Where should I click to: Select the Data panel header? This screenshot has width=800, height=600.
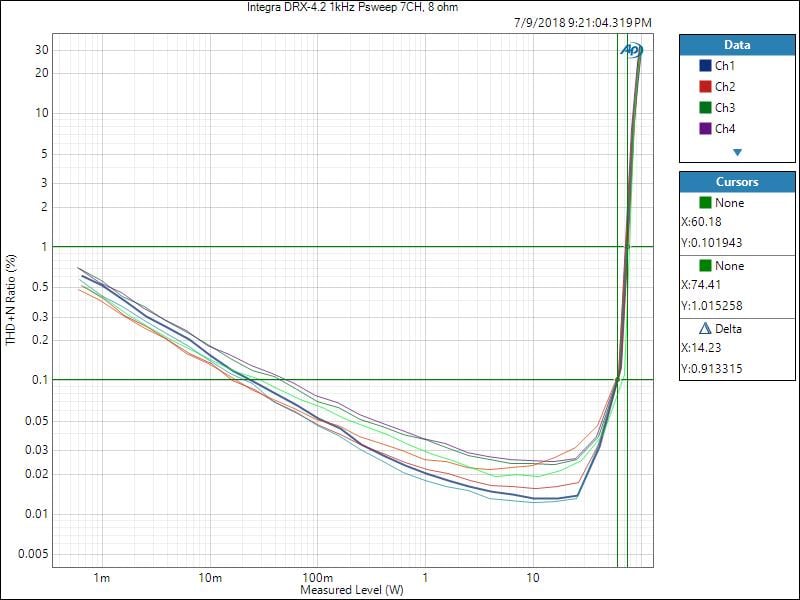(737, 45)
